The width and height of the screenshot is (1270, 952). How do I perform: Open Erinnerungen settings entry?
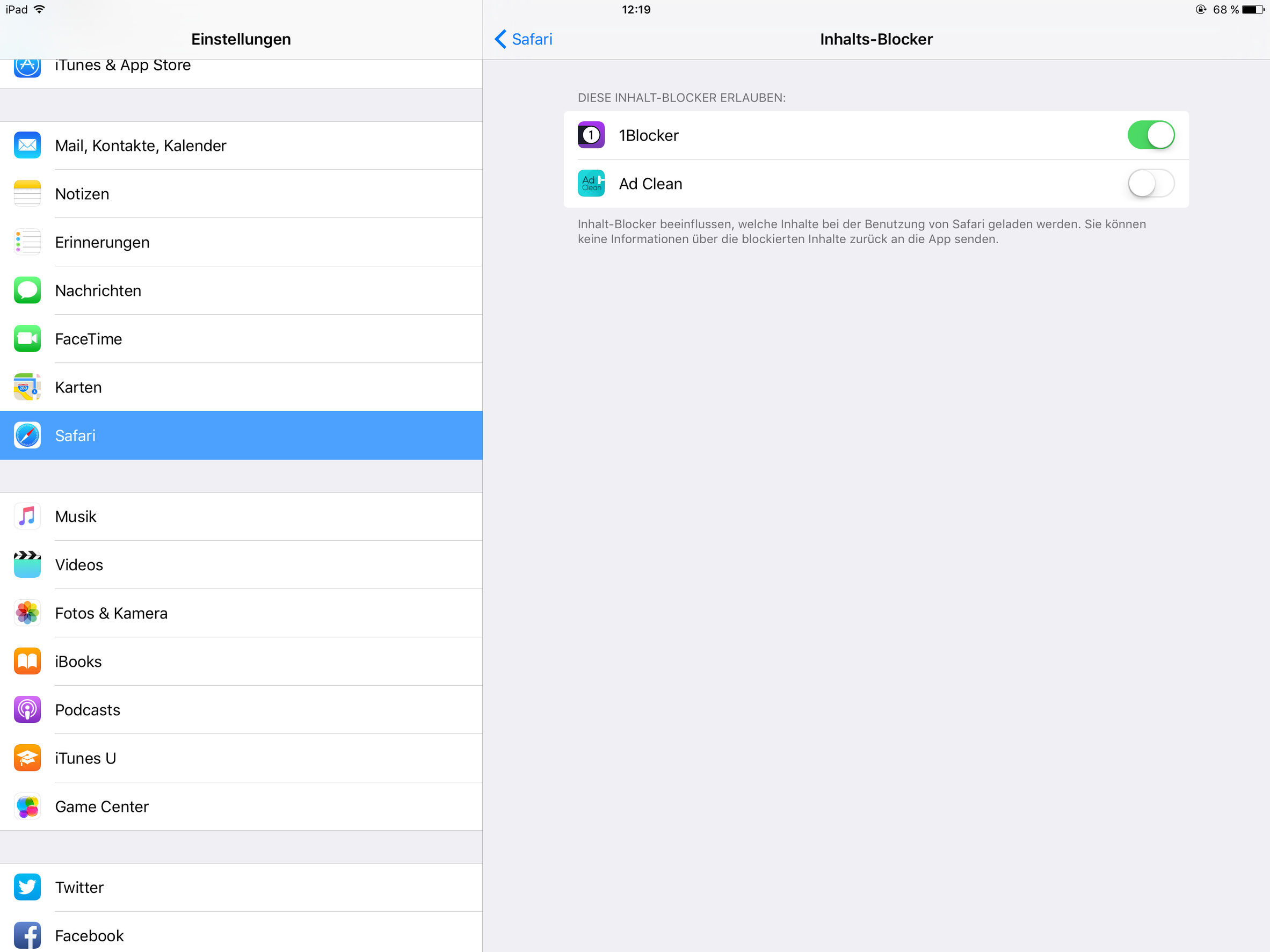pyautogui.click(x=102, y=242)
